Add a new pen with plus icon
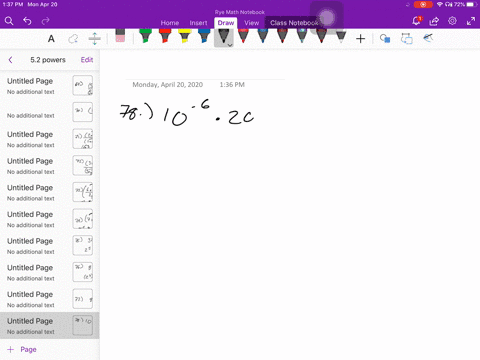The width and height of the screenshot is (480, 360). [x=360, y=39]
